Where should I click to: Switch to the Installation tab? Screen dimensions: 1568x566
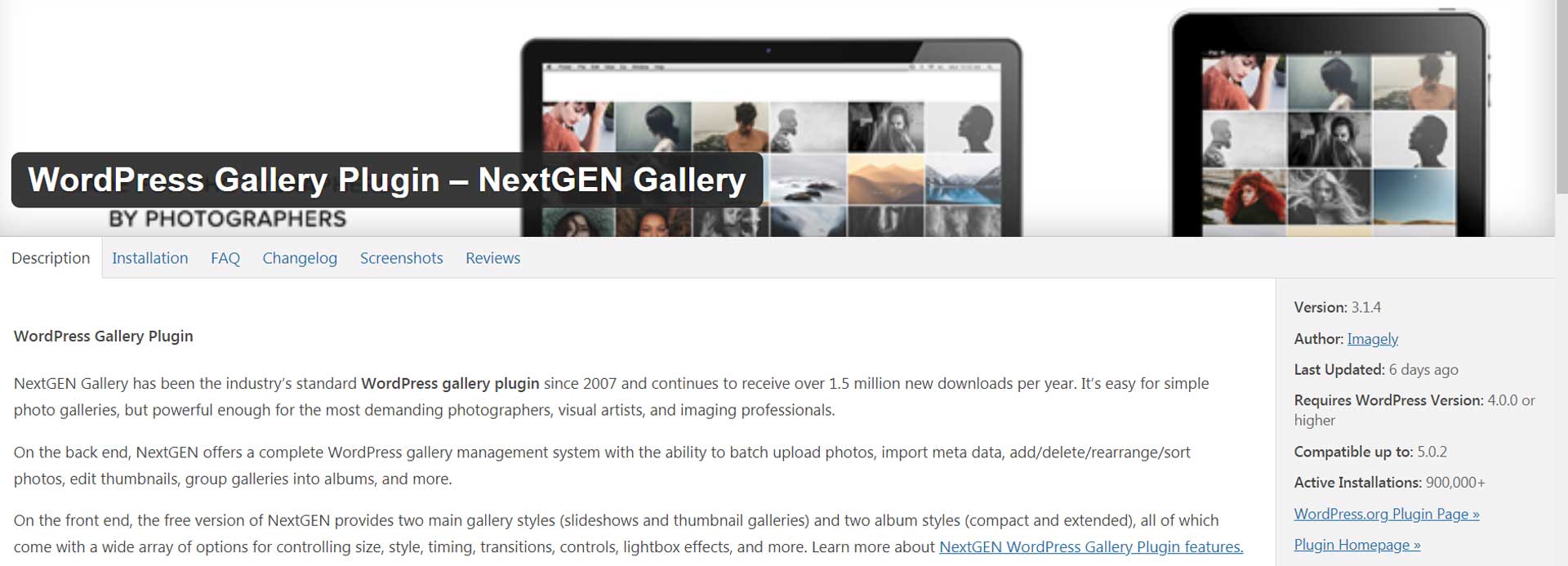(149, 258)
